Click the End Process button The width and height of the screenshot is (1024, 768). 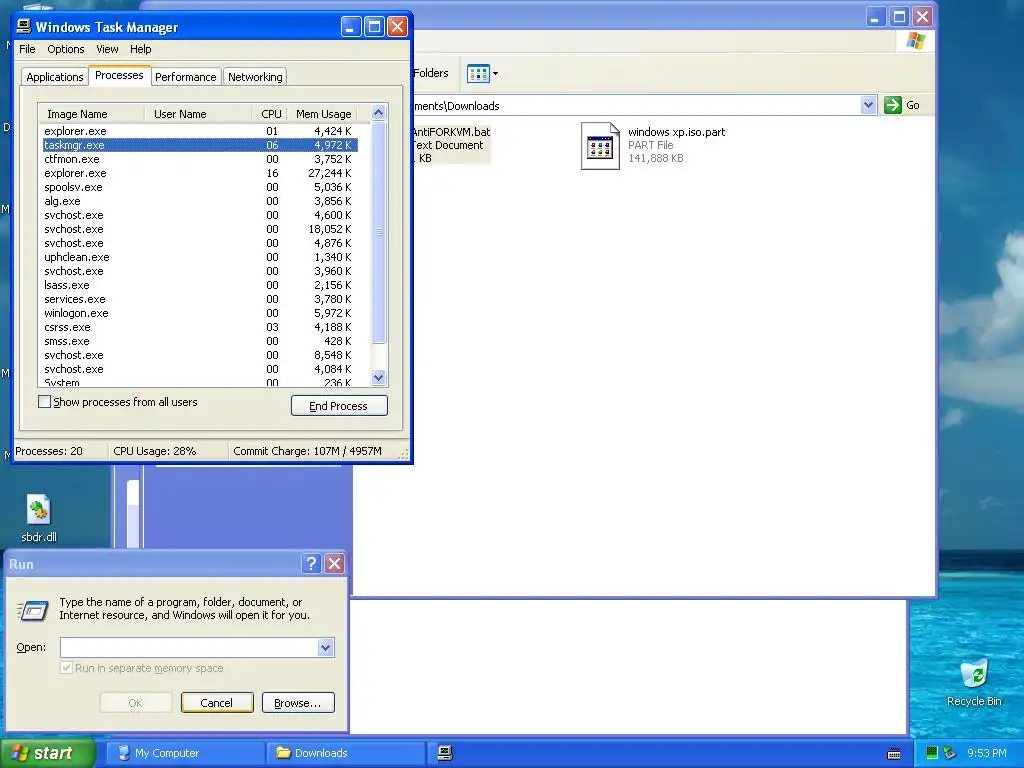(339, 406)
